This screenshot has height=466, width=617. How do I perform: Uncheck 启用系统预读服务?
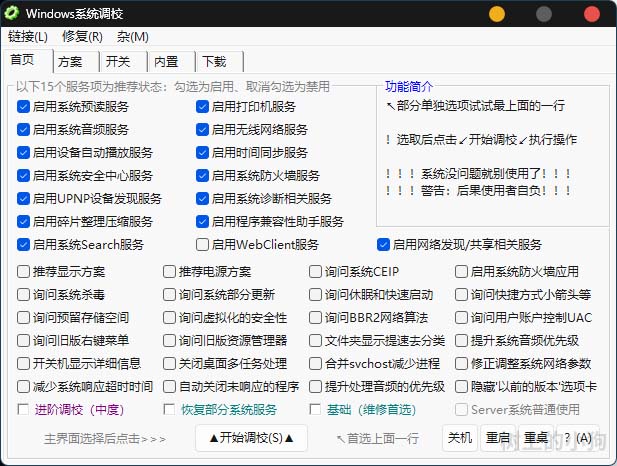tap(23, 107)
